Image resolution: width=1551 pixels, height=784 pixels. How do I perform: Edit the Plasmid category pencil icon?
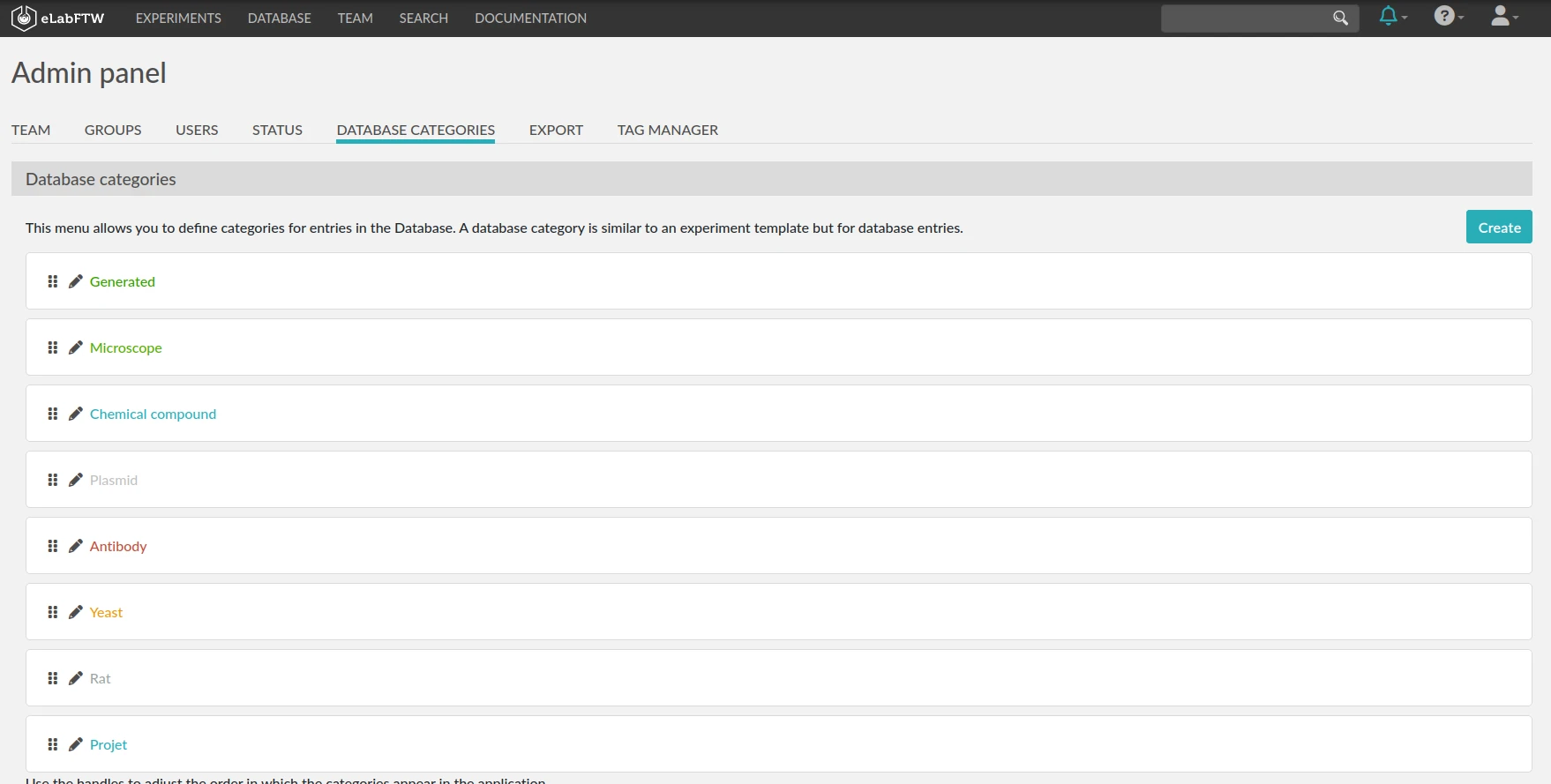(x=76, y=480)
